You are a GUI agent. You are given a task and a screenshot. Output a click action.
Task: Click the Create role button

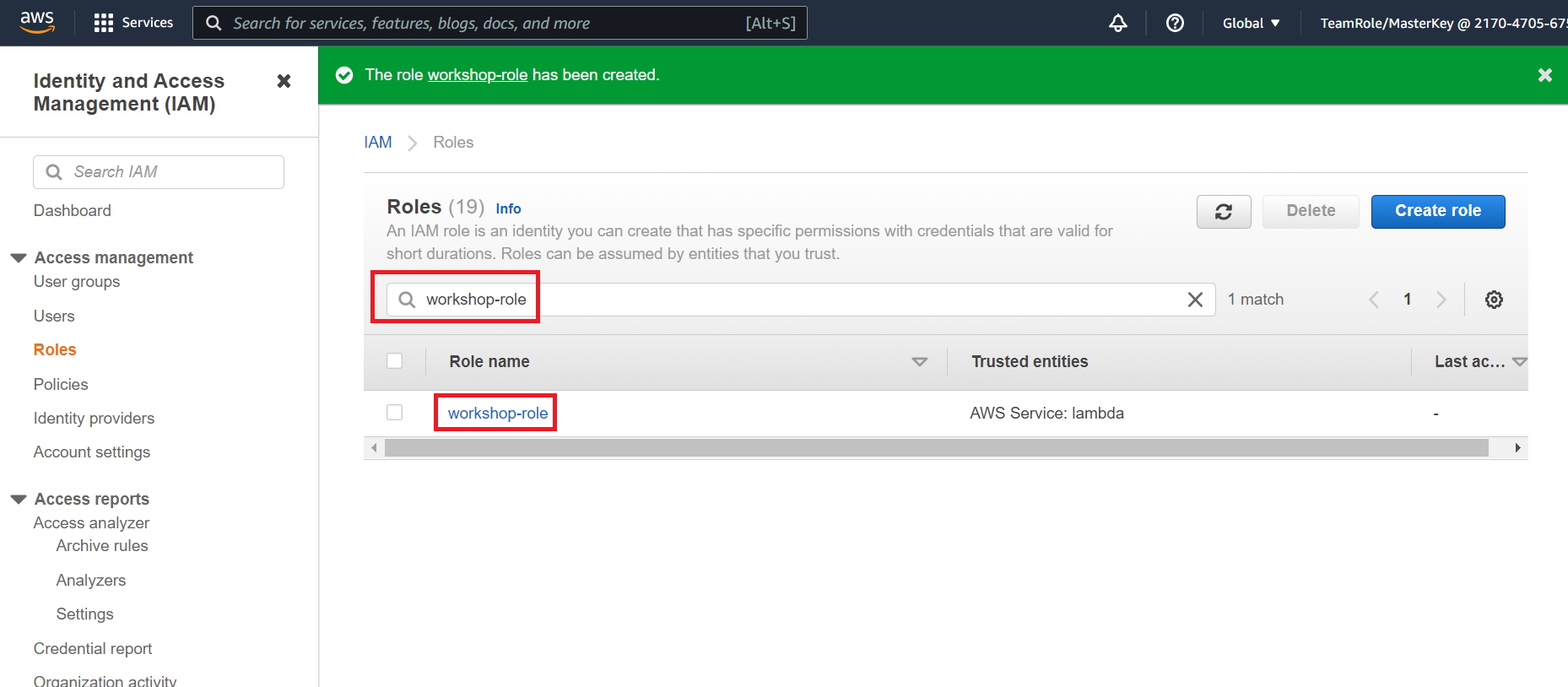pos(1438,212)
